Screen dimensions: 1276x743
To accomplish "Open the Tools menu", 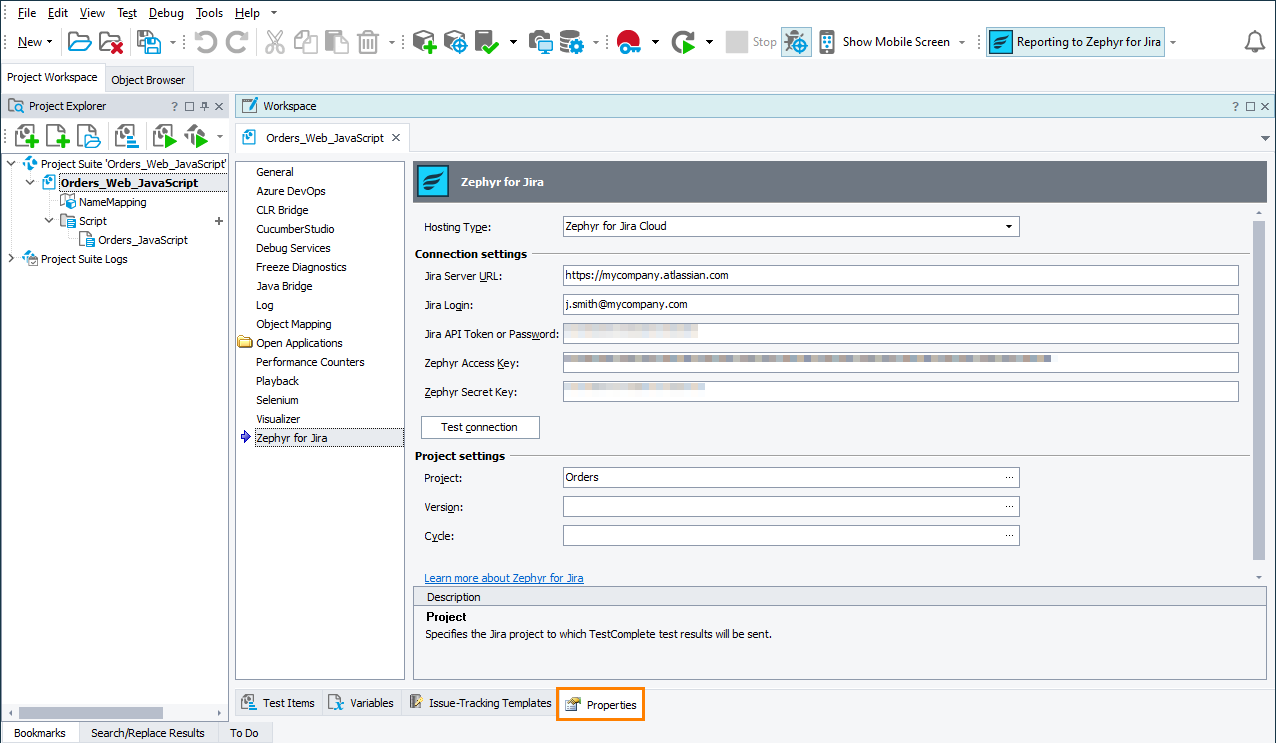I will tap(209, 13).
